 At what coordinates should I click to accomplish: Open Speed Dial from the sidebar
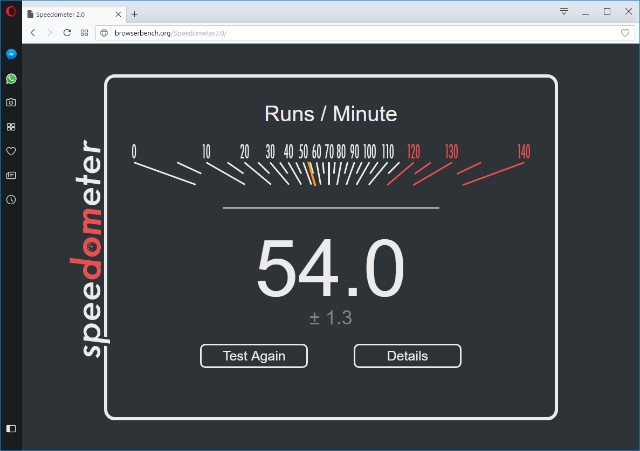click(11, 127)
